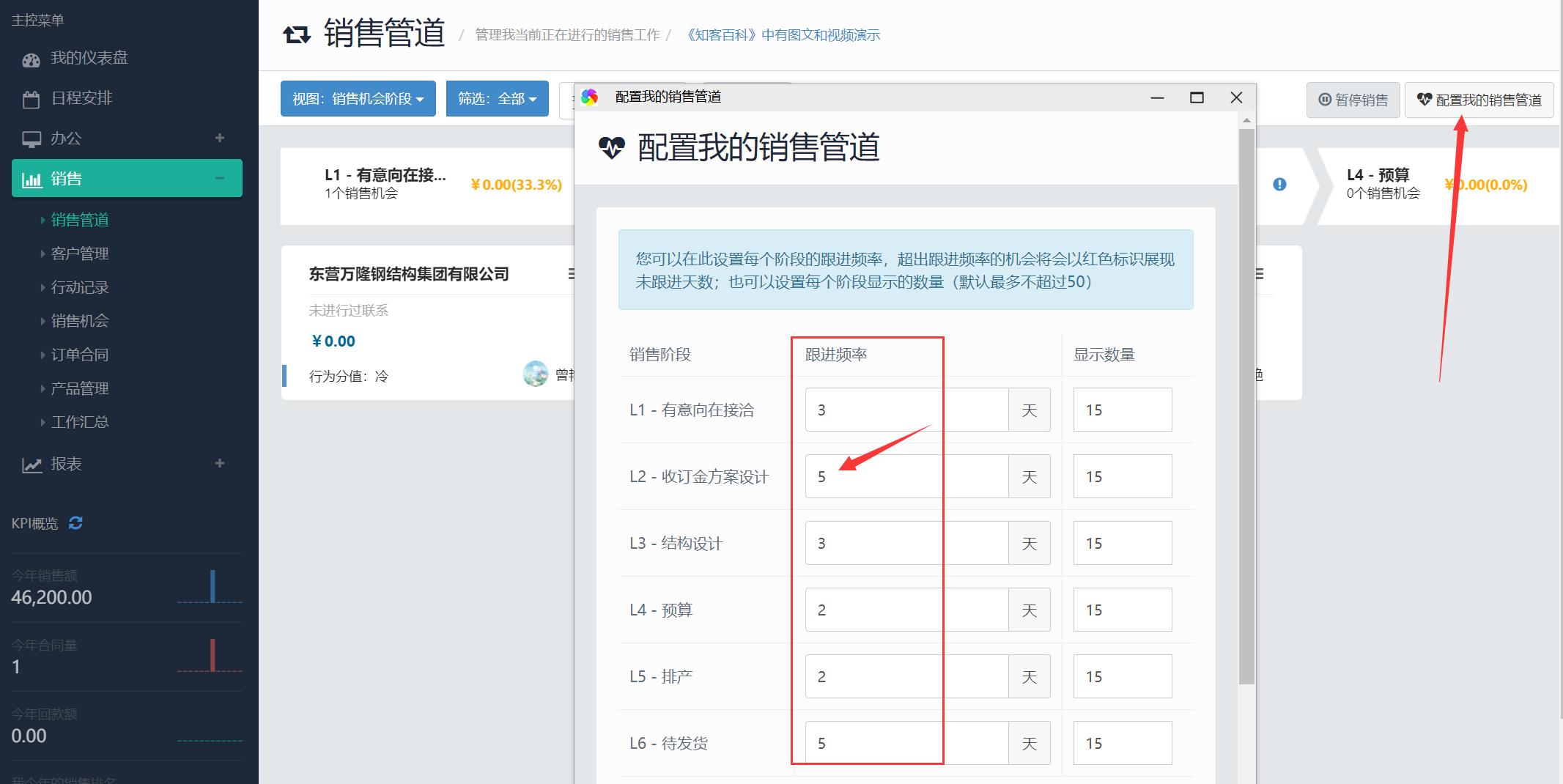This screenshot has width=1563, height=784.
Task: Click the ¥0.00(33.3%) amount in L1 header
Action: (517, 185)
